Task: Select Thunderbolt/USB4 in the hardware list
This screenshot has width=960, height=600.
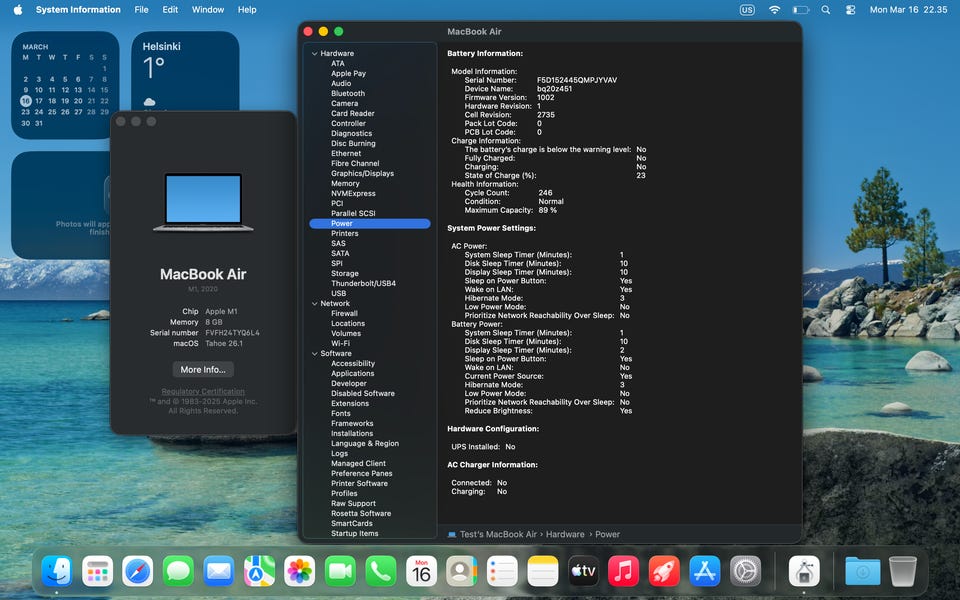Action: 363,284
